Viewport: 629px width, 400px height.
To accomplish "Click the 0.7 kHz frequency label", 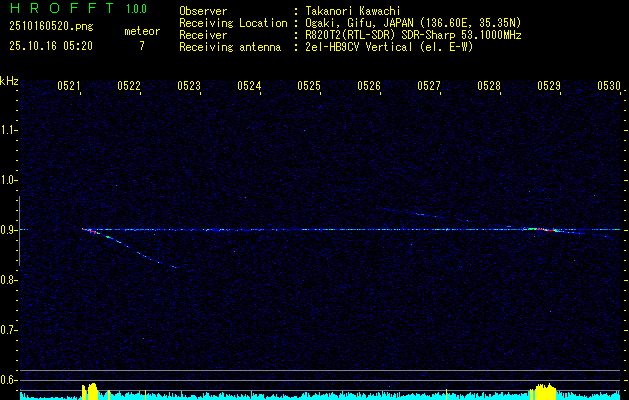I will [9, 330].
